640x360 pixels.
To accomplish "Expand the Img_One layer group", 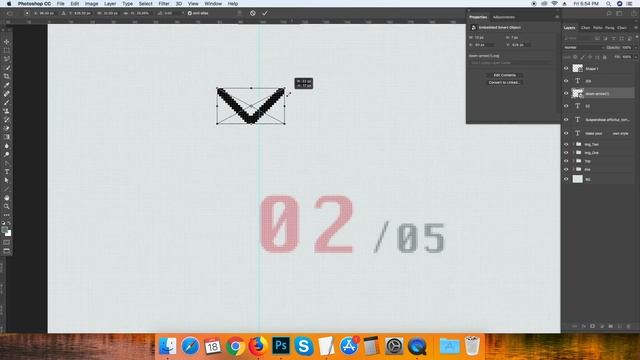I will click(573, 153).
